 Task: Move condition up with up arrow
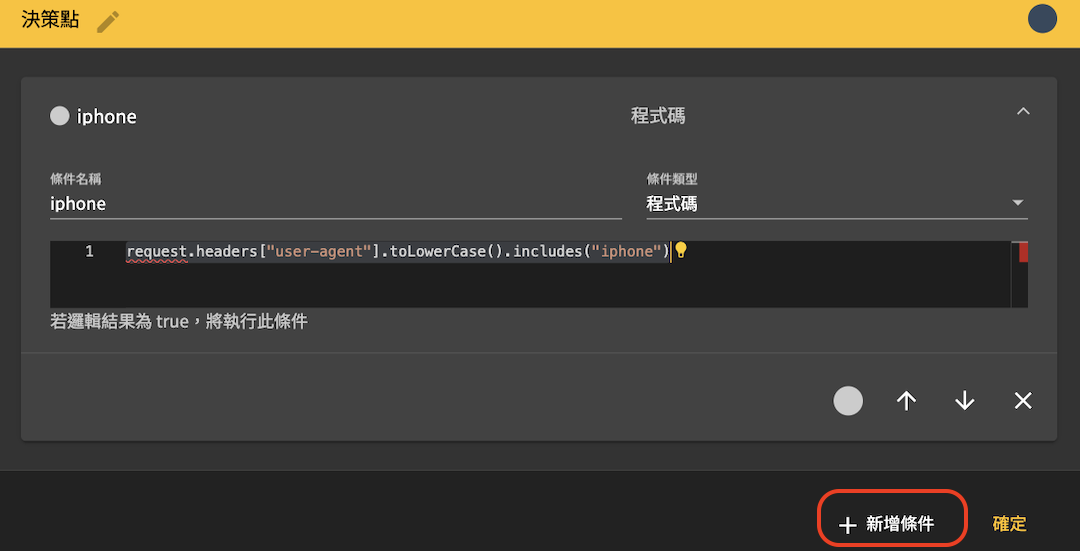906,401
